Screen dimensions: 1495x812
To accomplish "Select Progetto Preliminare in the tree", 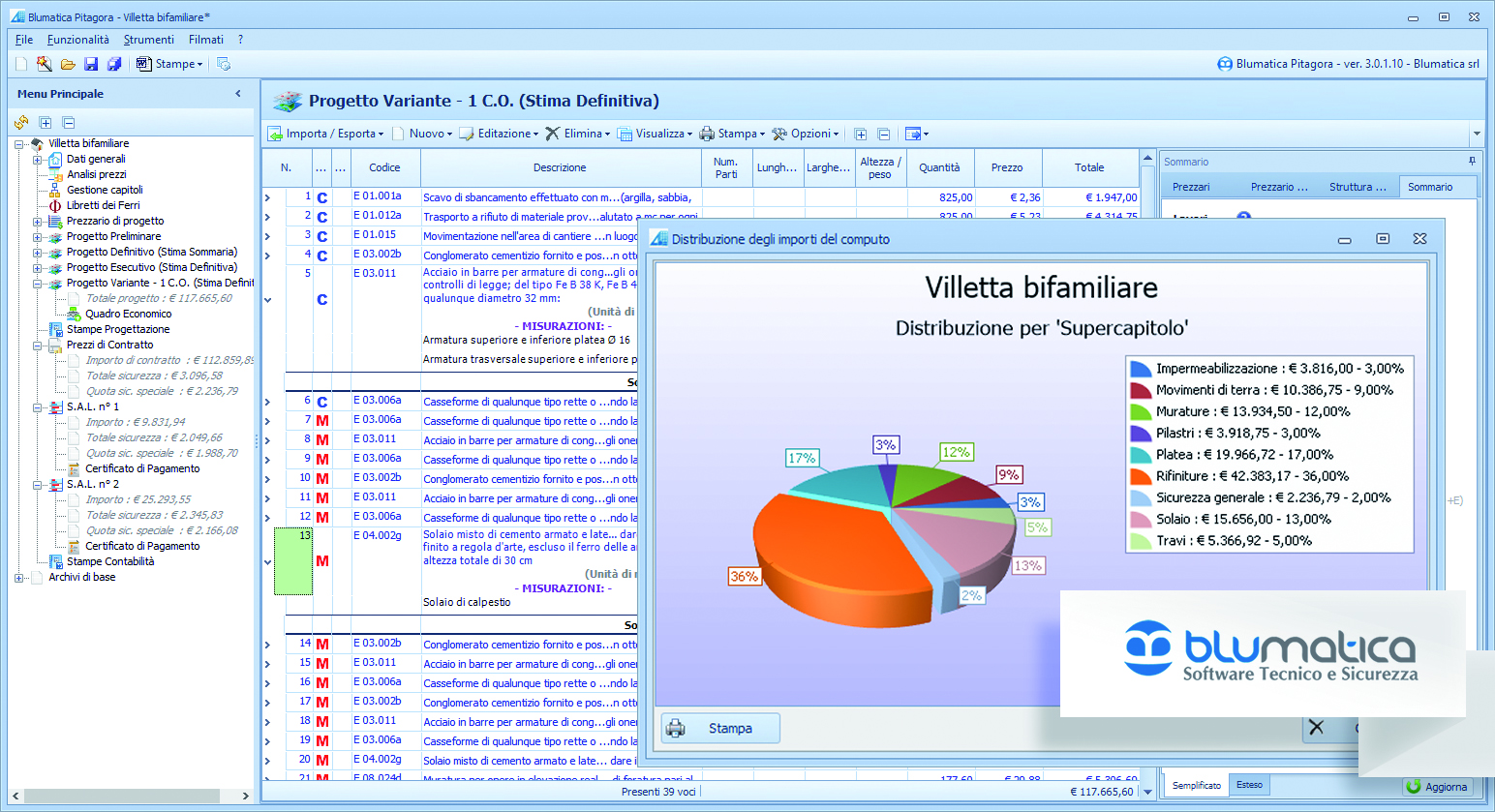I will point(114,236).
